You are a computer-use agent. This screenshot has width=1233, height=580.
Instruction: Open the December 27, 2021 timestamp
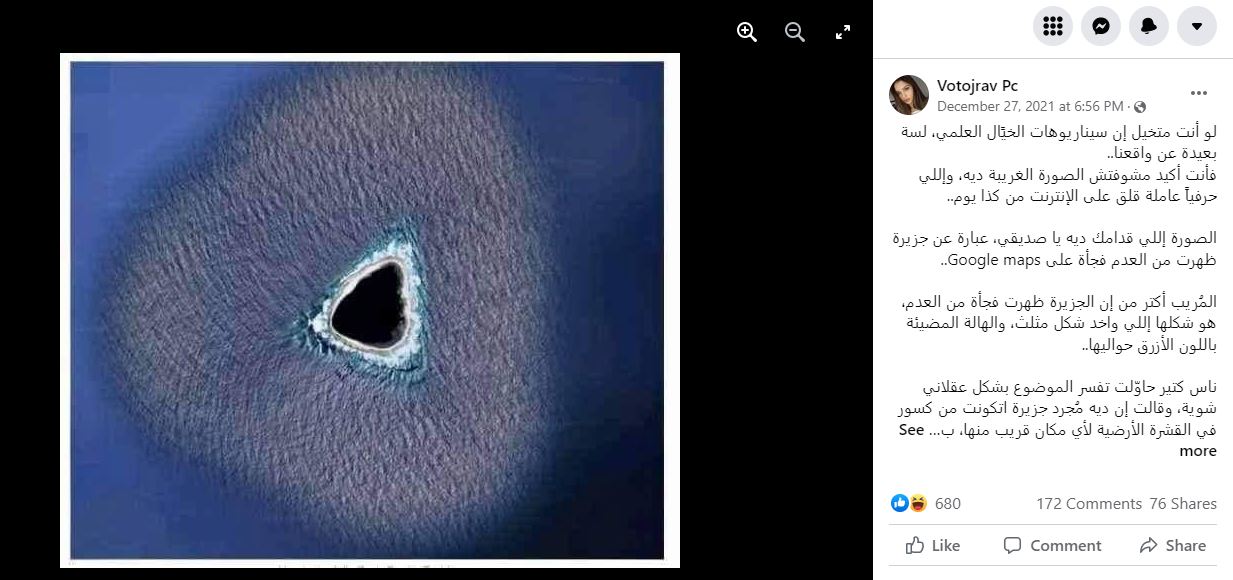click(x=1030, y=106)
